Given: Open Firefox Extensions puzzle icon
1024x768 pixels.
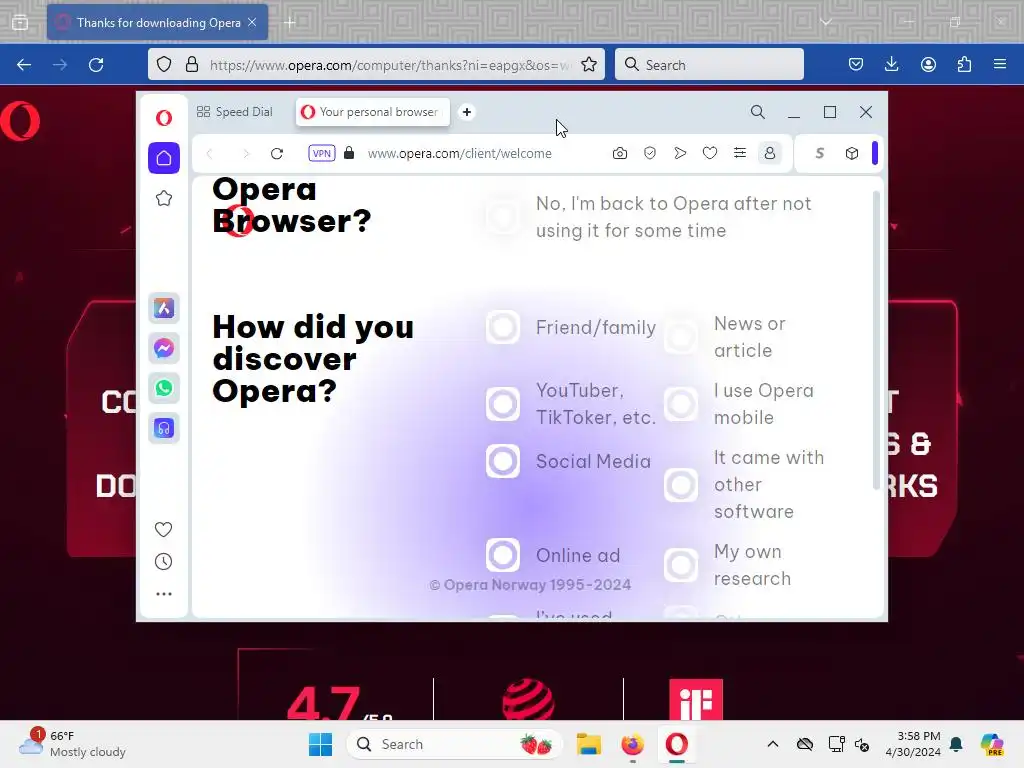Looking at the screenshot, I should coord(964,64).
